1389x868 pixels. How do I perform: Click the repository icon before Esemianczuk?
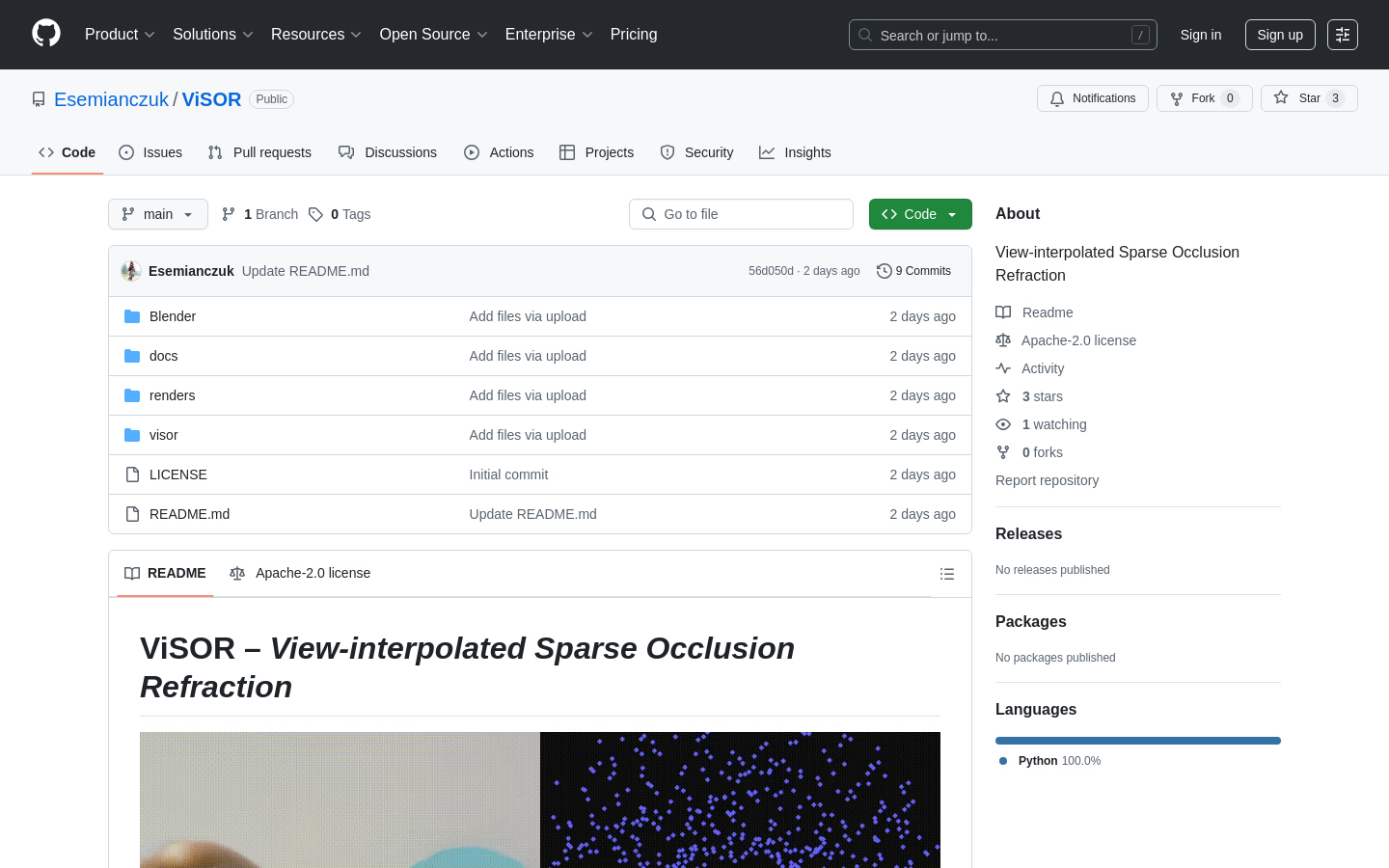tap(39, 99)
